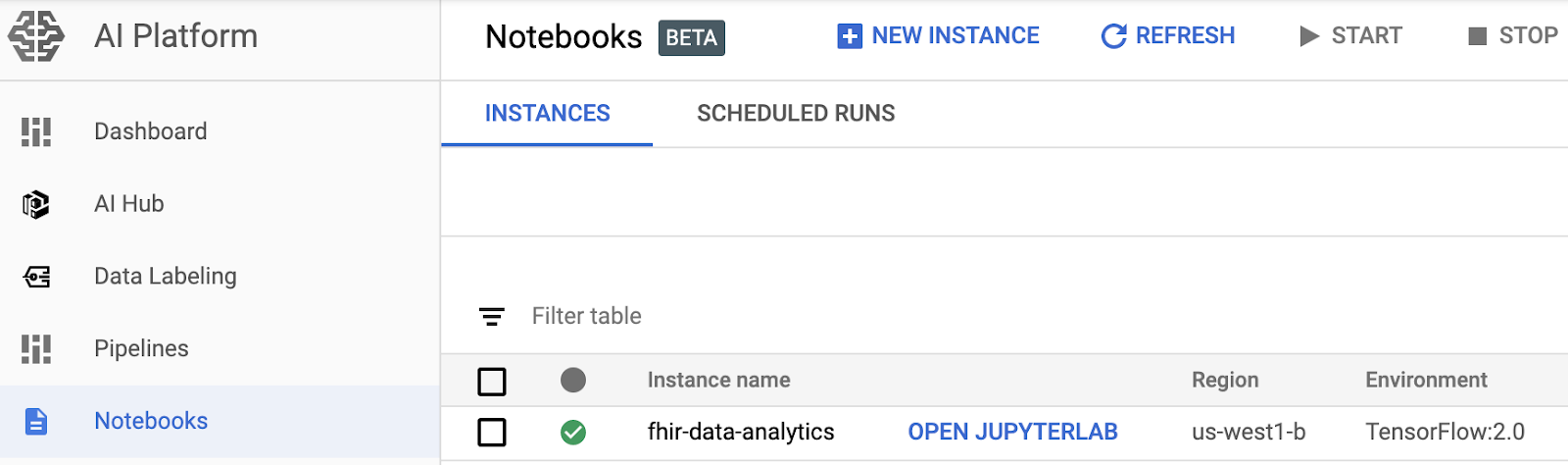The width and height of the screenshot is (1568, 465).
Task: Click the filter list icon
Action: pyautogui.click(x=492, y=316)
